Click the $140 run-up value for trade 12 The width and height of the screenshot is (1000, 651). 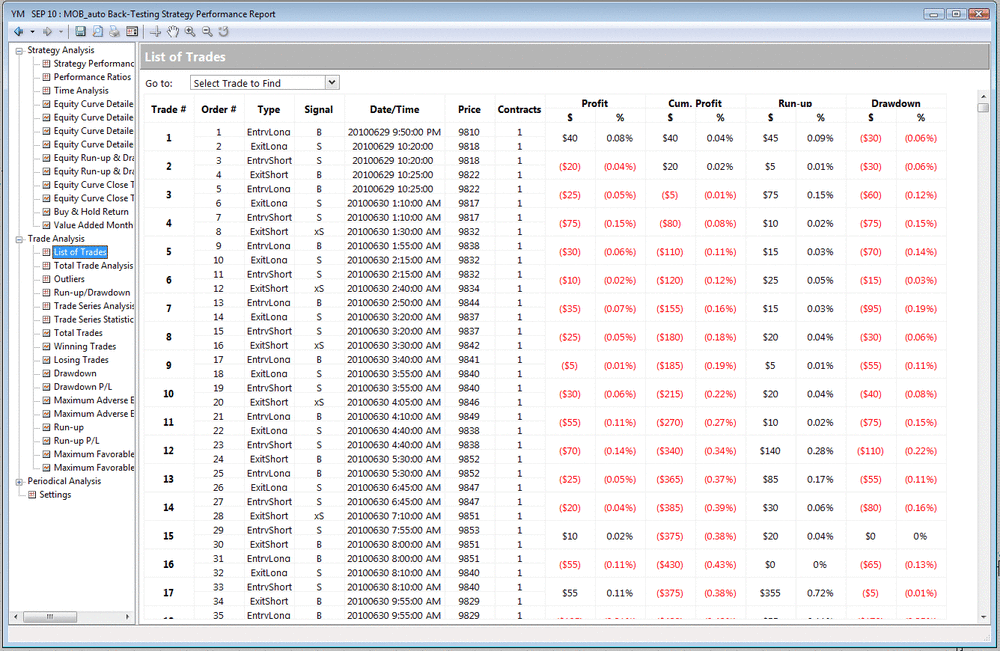[x=770, y=451]
